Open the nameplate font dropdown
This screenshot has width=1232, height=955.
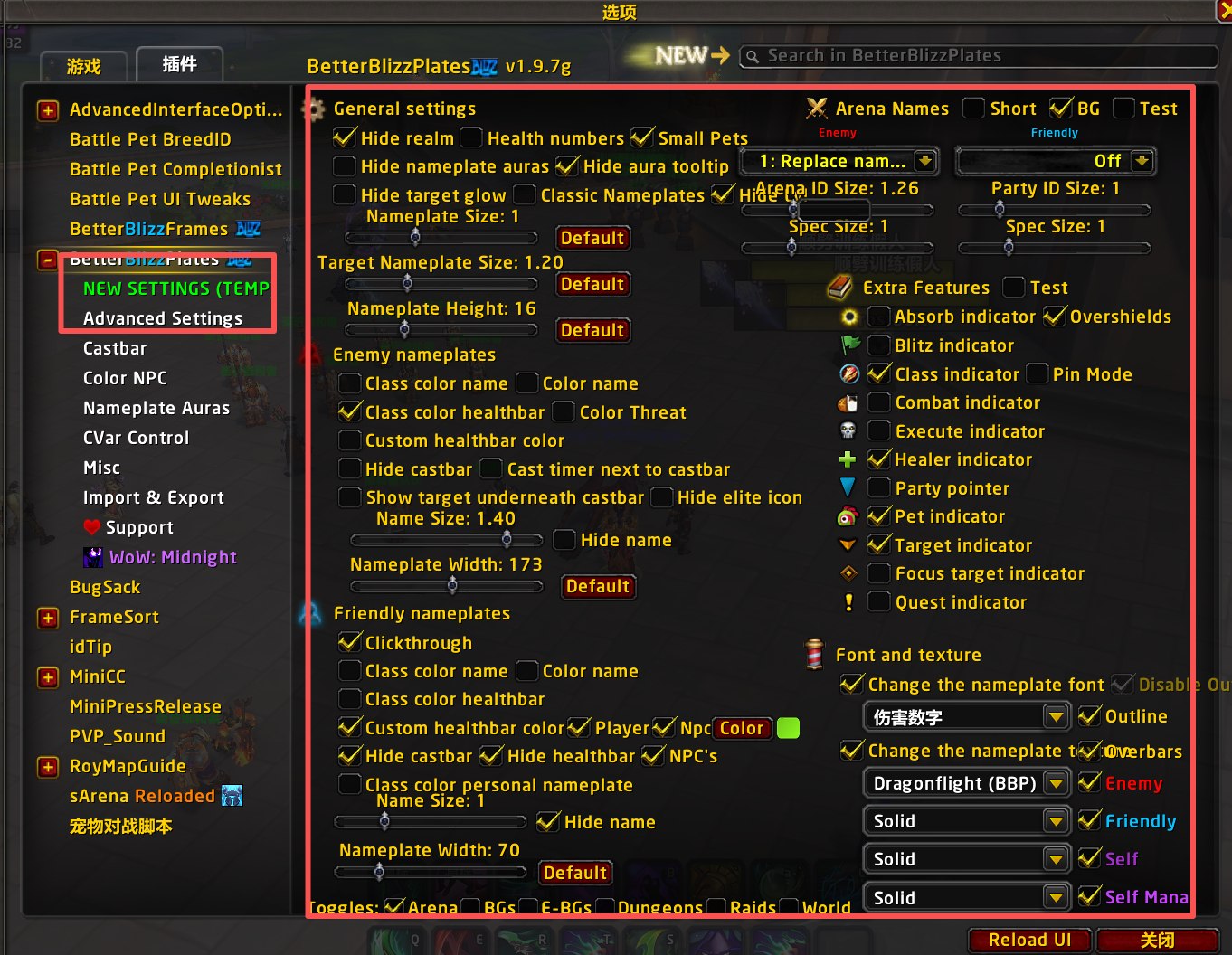click(967, 717)
